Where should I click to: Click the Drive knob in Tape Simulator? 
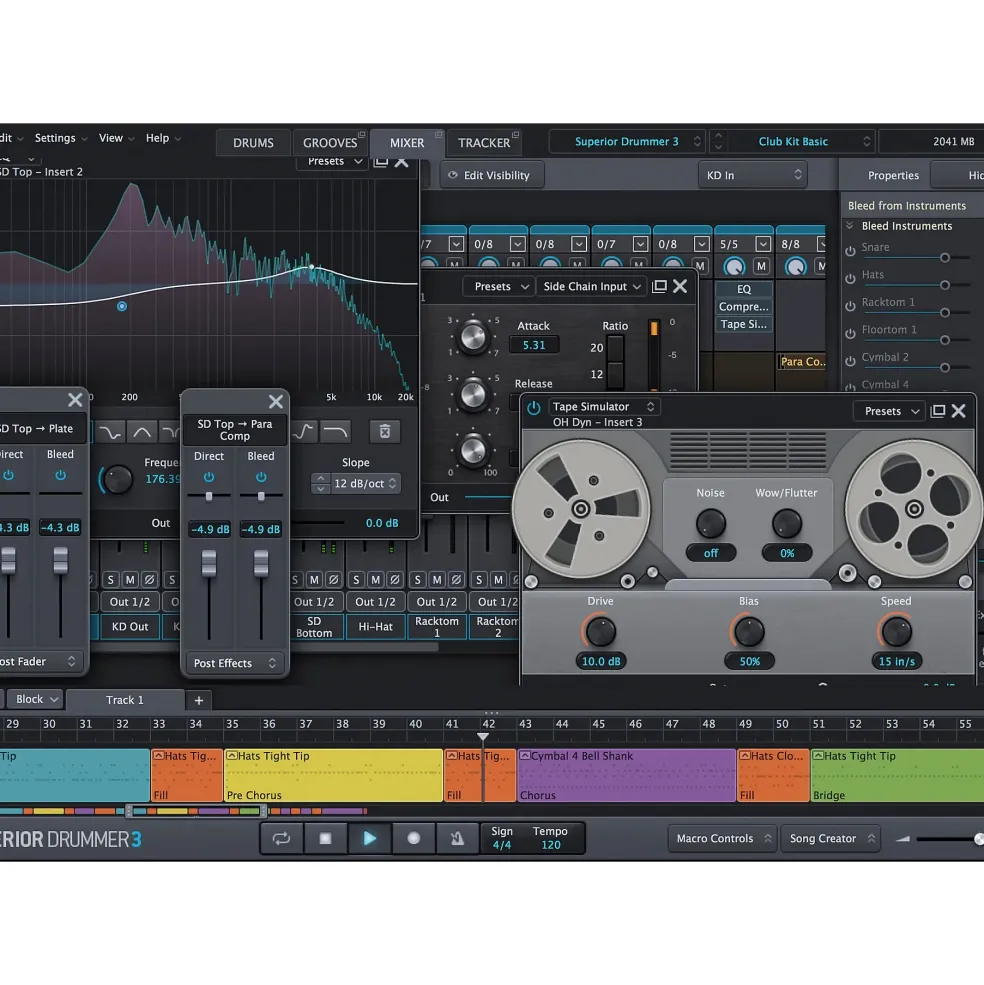pyautogui.click(x=600, y=631)
